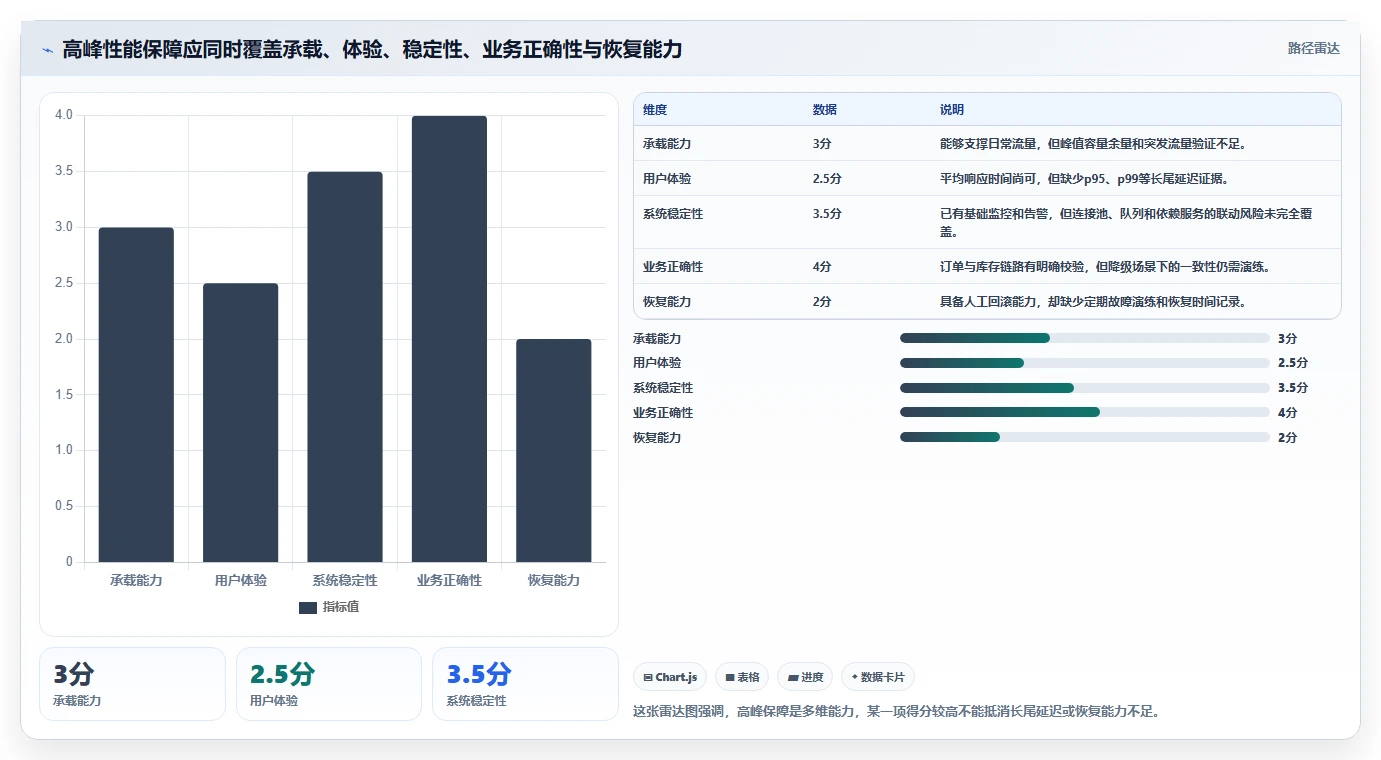Click the 恢复能力 bar in the chart
The width and height of the screenshot is (1381, 760).
tap(554, 451)
